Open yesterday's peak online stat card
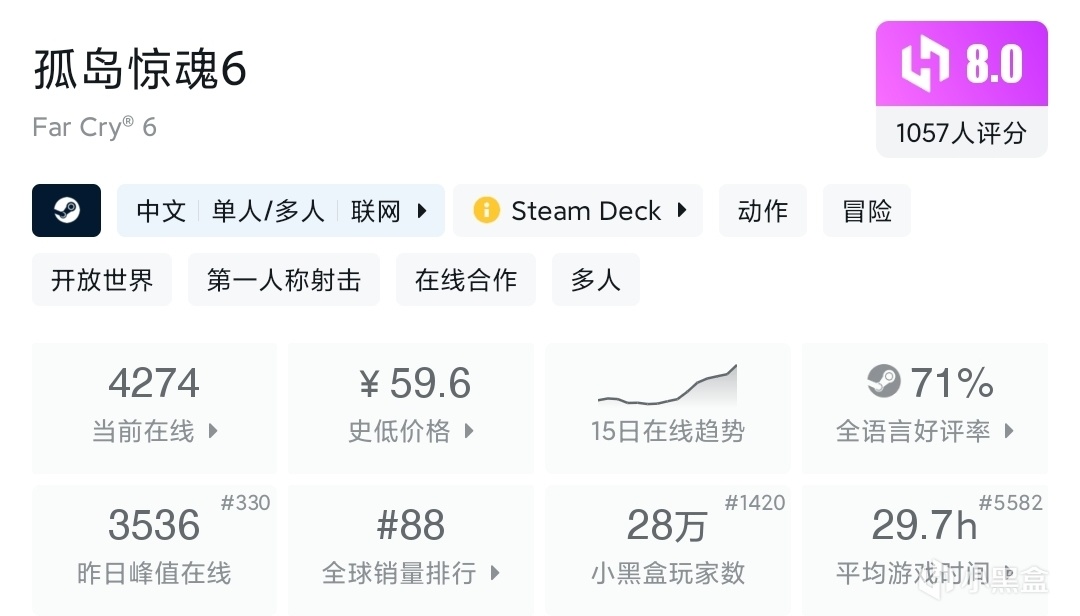 [154, 547]
